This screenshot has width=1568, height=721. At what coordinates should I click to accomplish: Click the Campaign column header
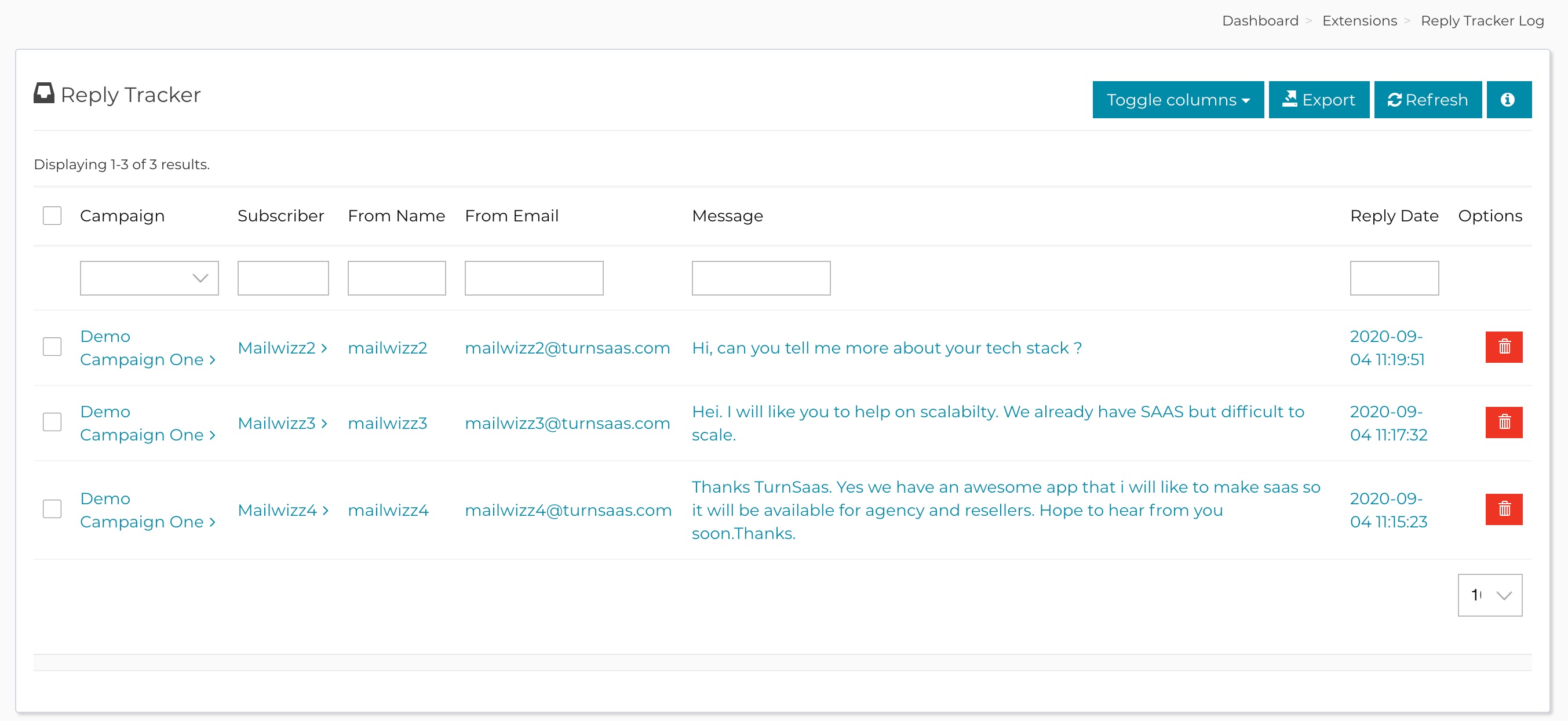(122, 216)
